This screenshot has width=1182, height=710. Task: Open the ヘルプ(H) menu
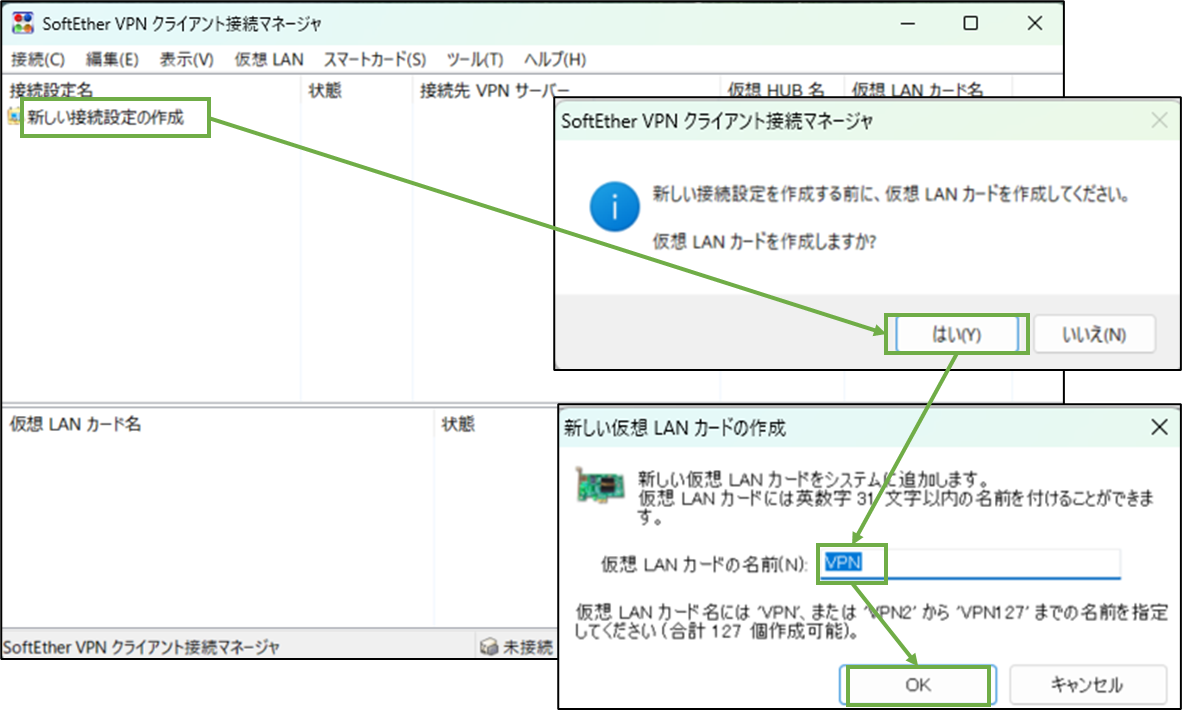[x=555, y=60]
